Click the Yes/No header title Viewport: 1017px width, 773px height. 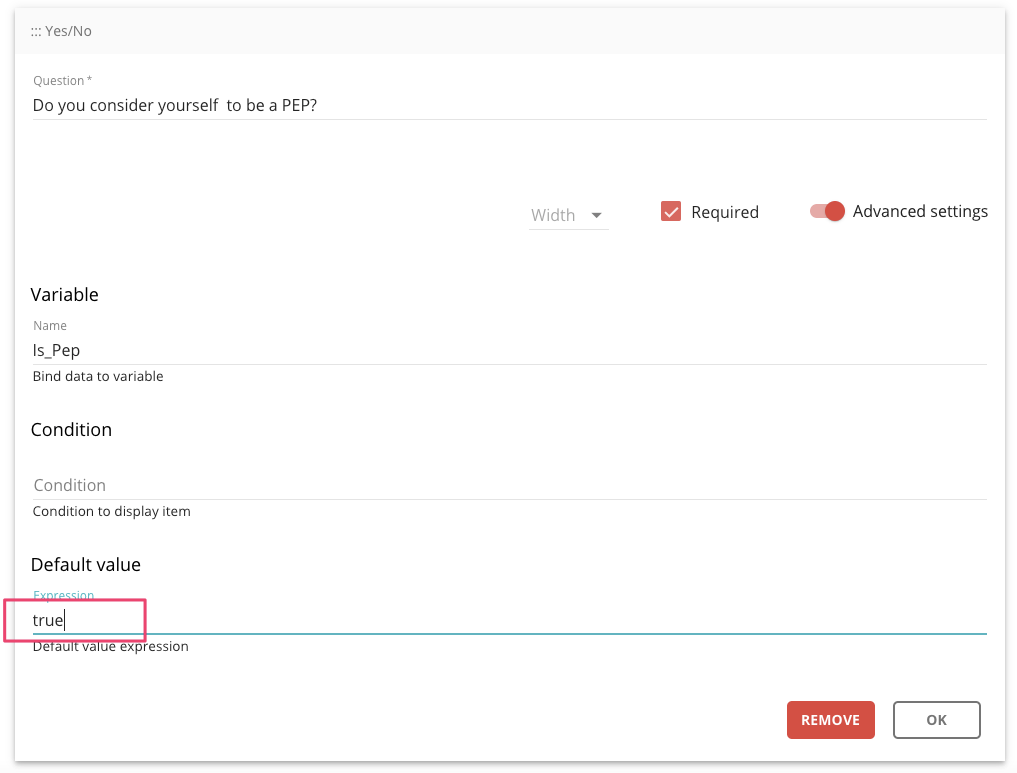pyautogui.click(x=68, y=32)
